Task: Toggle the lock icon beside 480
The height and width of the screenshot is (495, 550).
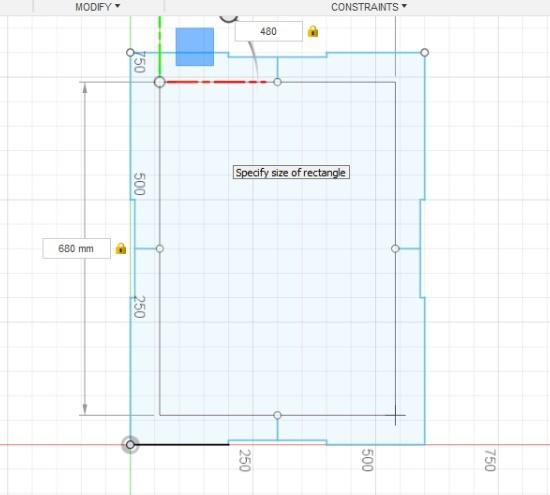Action: (313, 32)
